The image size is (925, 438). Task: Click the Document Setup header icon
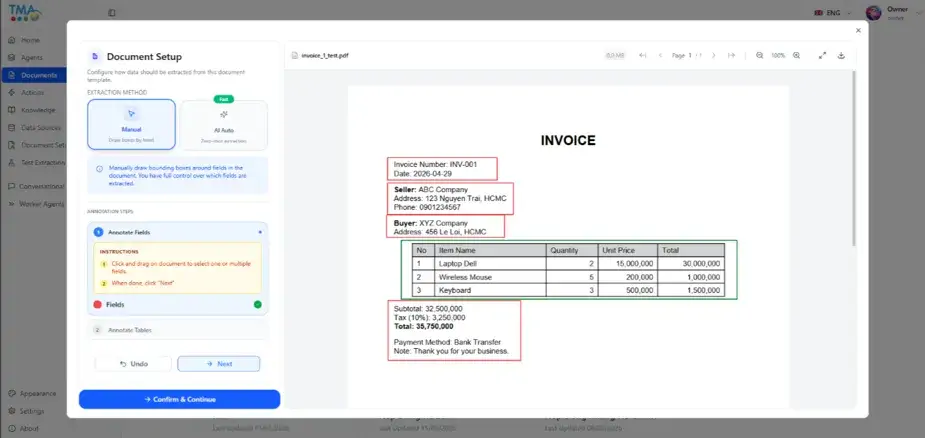[x=95, y=57]
